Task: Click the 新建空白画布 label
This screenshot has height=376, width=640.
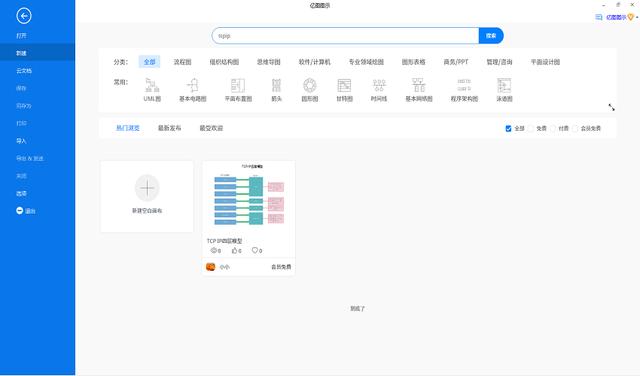Action: click(x=147, y=211)
